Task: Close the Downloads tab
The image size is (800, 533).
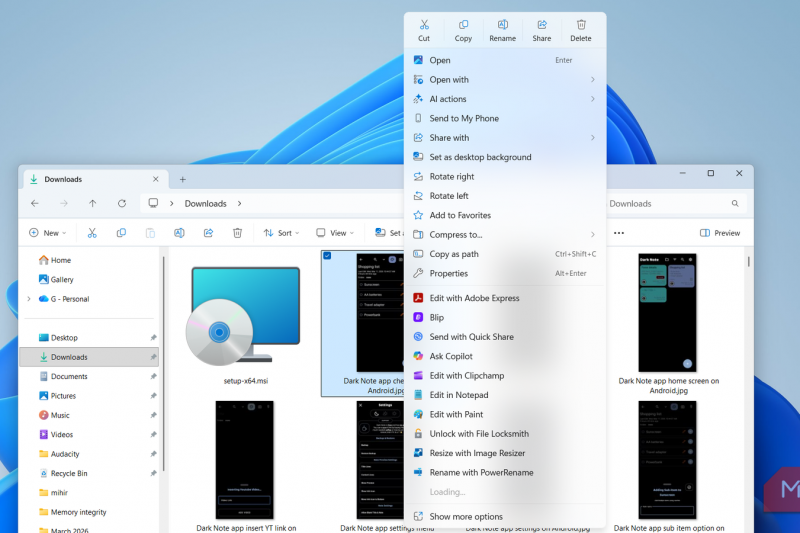Action: point(156,179)
